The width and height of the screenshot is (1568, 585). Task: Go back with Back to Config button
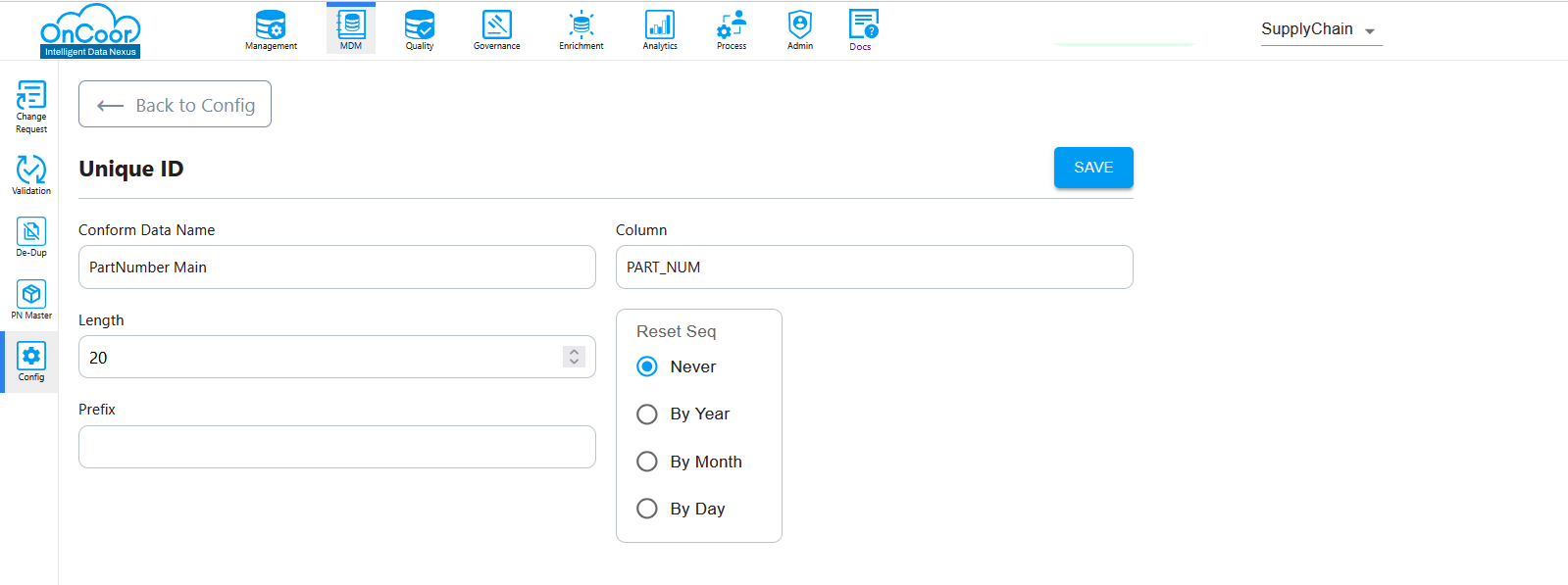[x=175, y=104]
